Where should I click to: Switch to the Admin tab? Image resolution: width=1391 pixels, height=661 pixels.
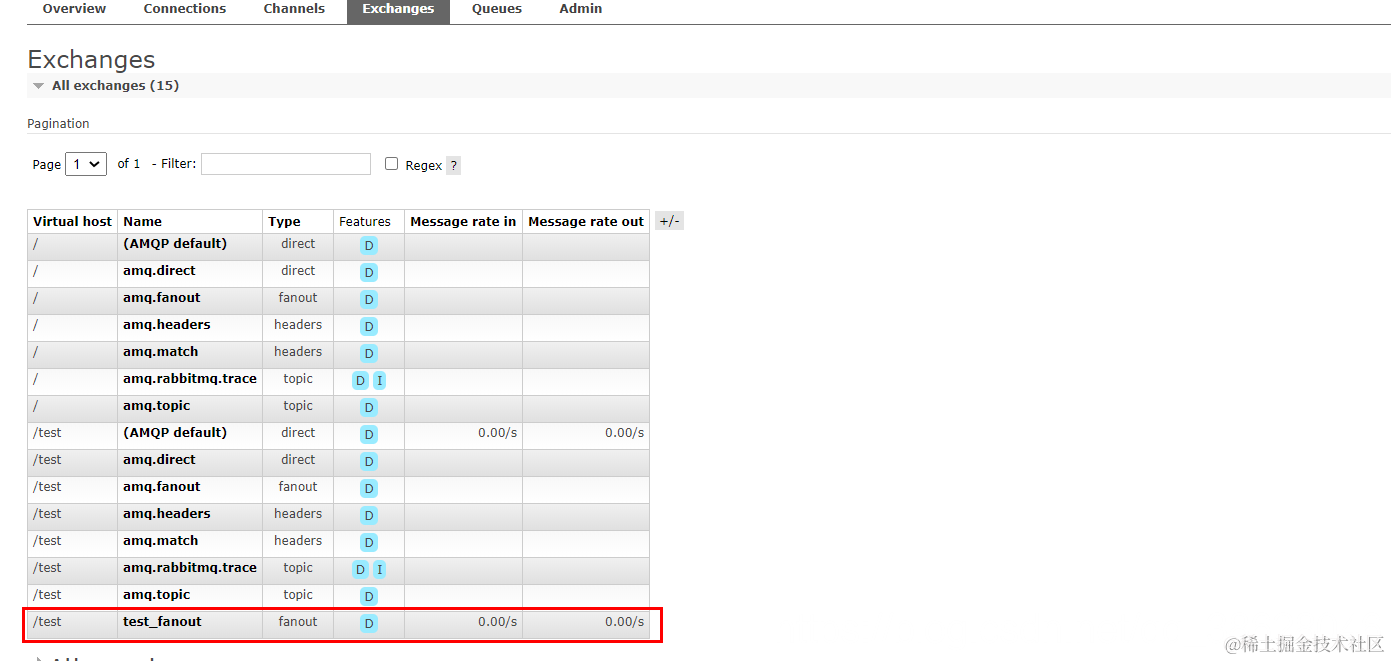point(581,9)
